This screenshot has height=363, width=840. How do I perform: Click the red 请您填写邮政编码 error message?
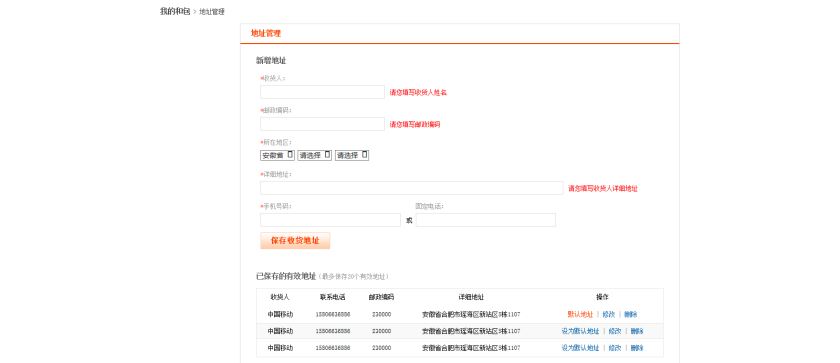coord(415,125)
